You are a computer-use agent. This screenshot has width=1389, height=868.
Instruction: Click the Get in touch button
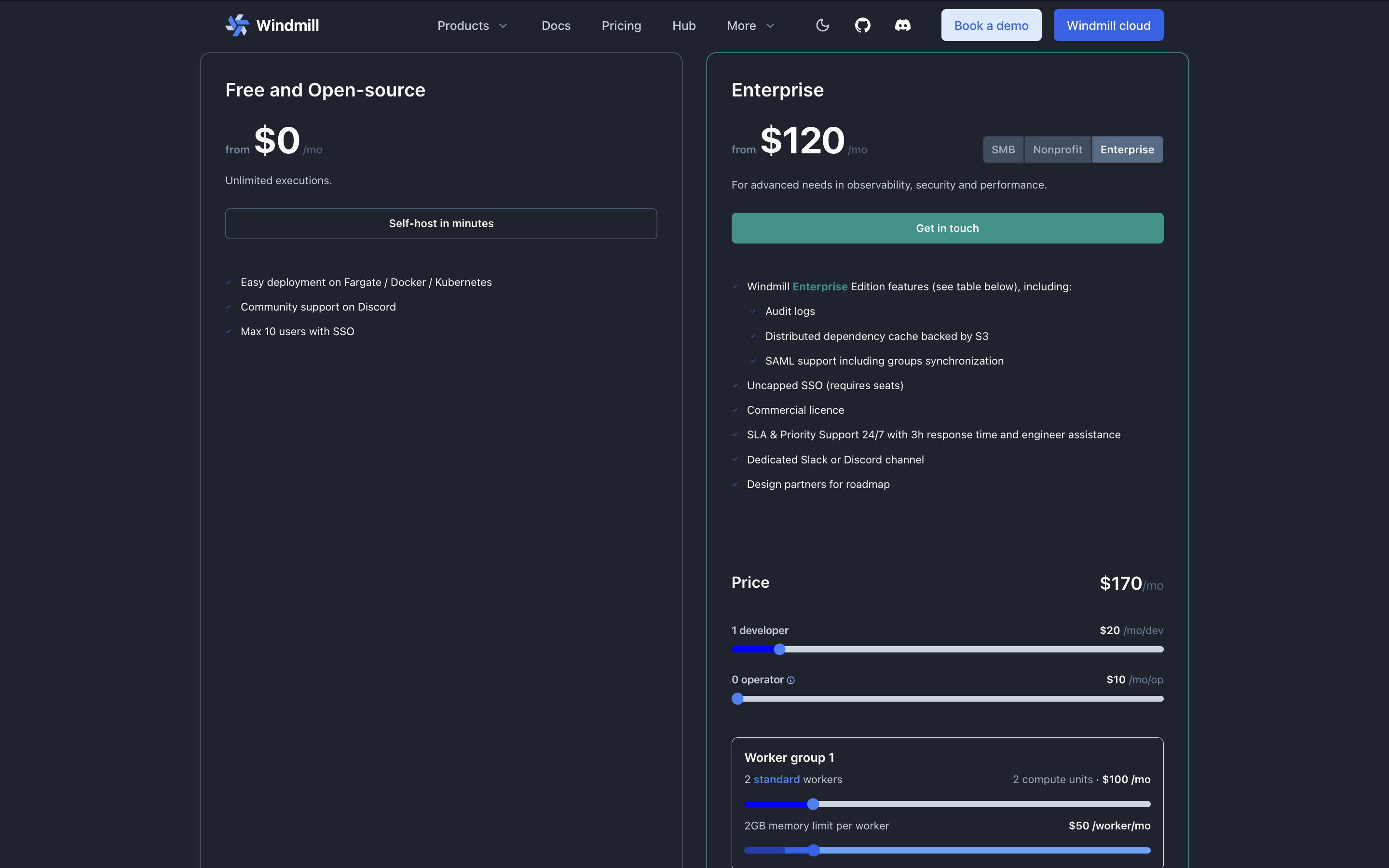point(947,228)
